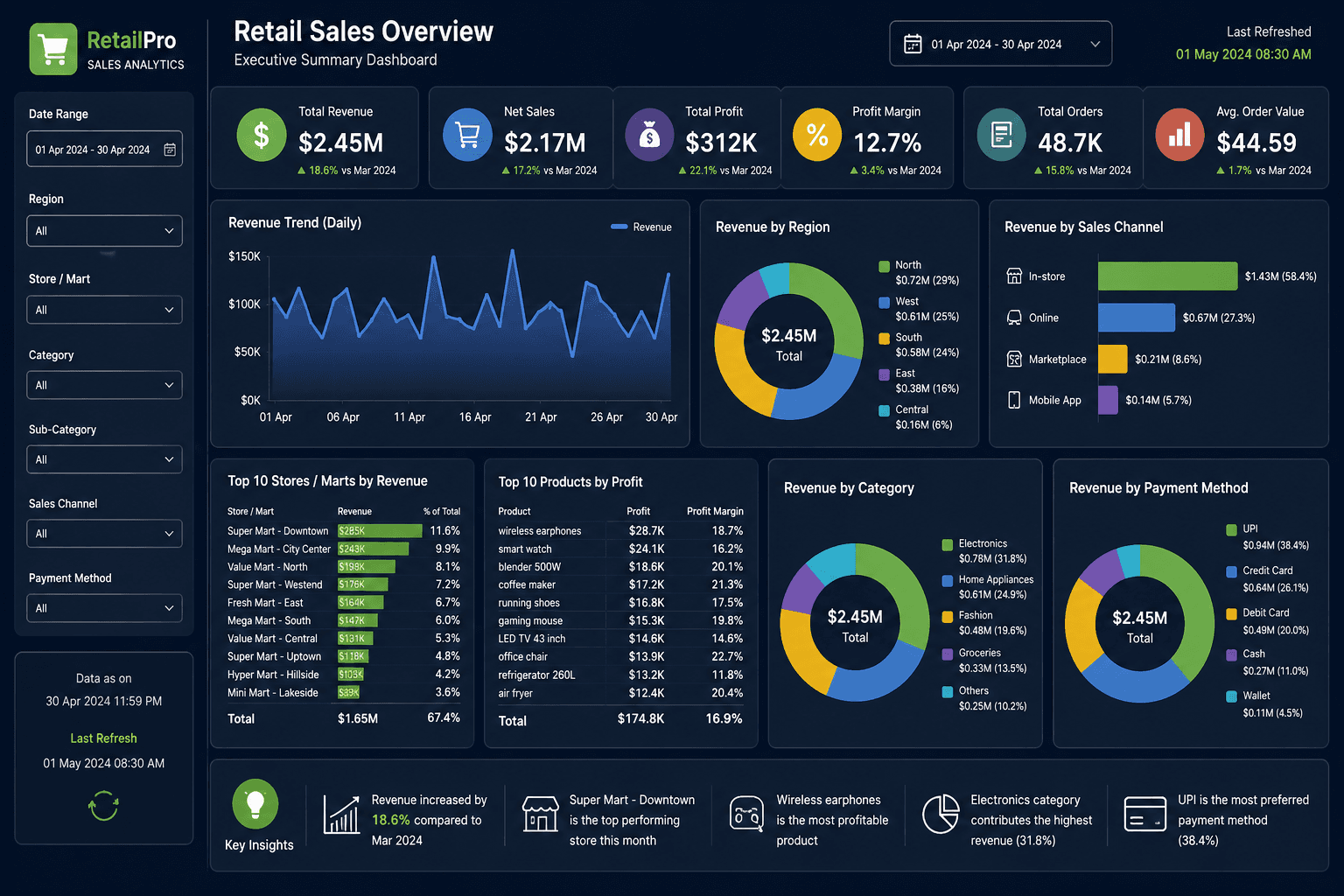Click the Mobile App channel icon
The width and height of the screenshot is (1344, 896).
coord(1012,400)
